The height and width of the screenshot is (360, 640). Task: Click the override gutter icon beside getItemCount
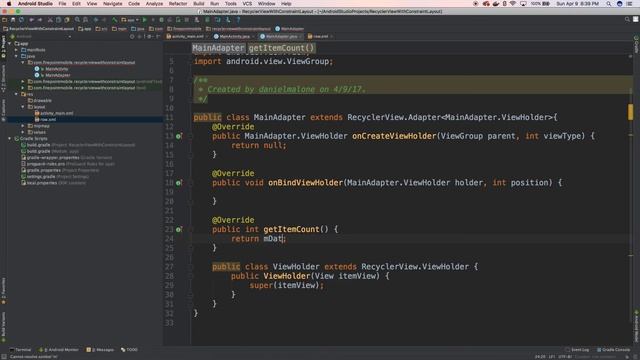178,229
